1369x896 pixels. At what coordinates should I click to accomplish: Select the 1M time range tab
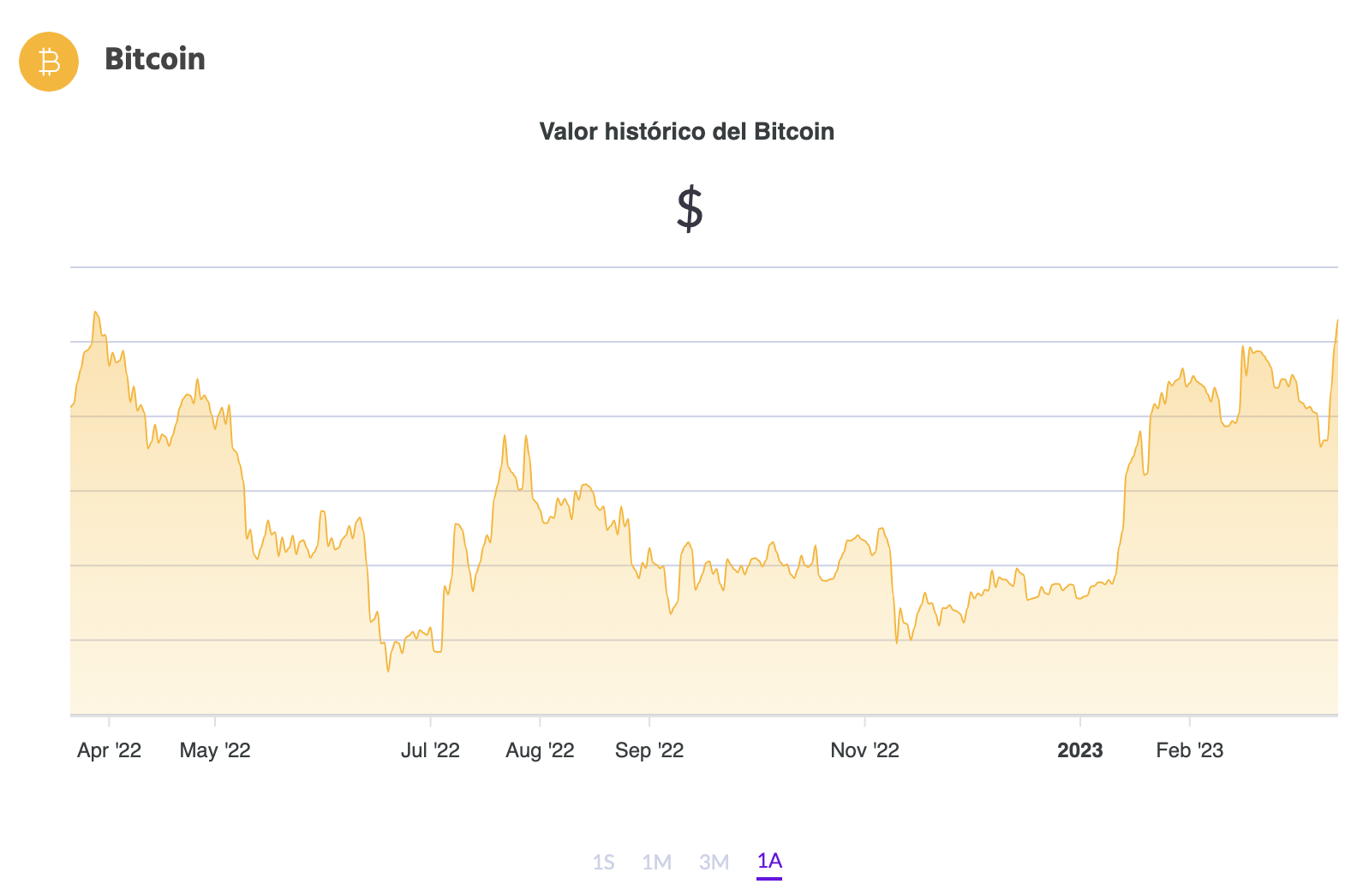656,862
